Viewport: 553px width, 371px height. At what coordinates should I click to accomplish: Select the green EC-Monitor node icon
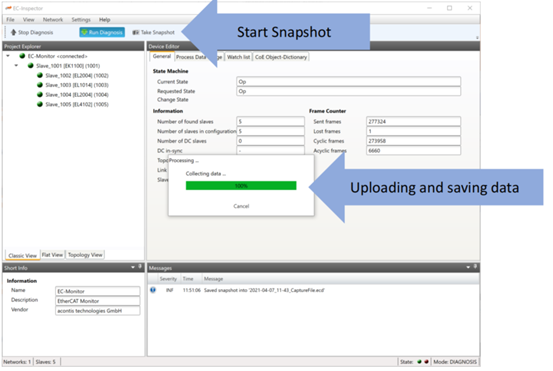(x=22, y=56)
